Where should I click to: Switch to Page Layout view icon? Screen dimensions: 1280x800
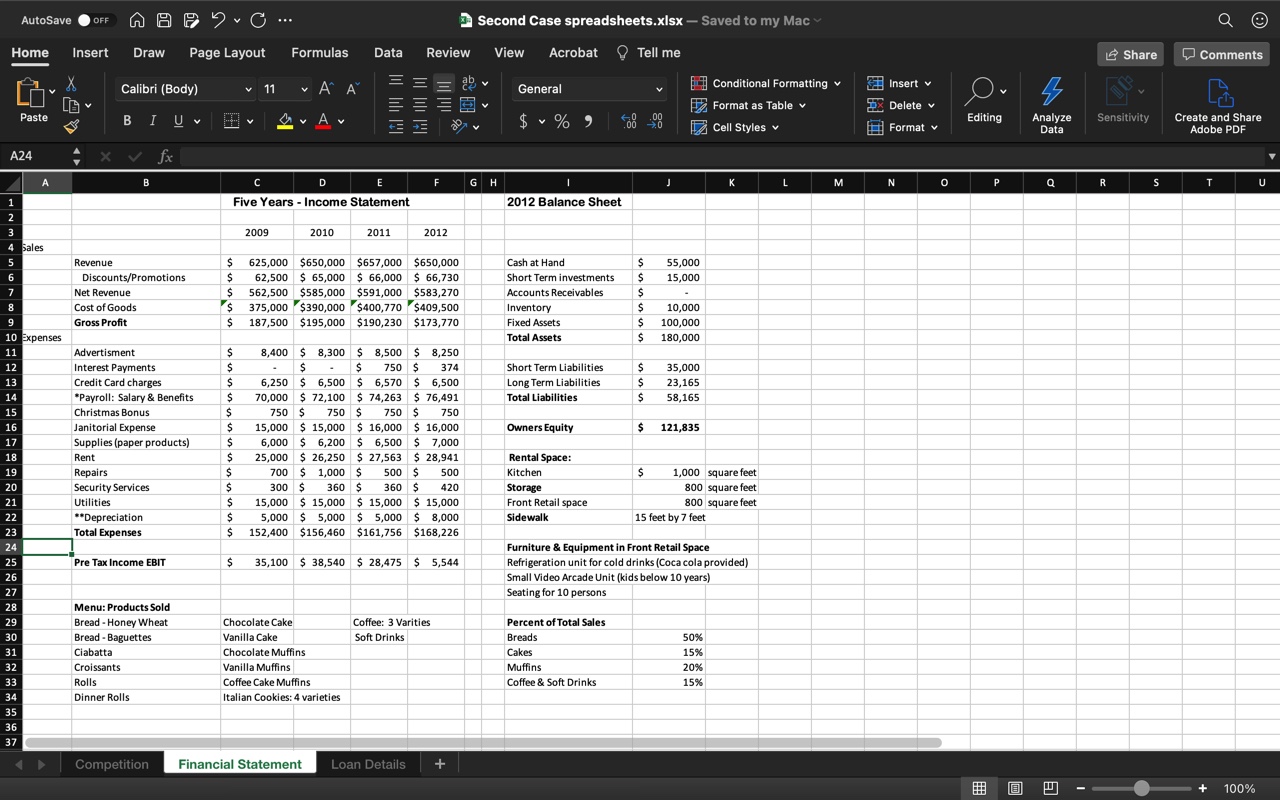click(x=1015, y=788)
